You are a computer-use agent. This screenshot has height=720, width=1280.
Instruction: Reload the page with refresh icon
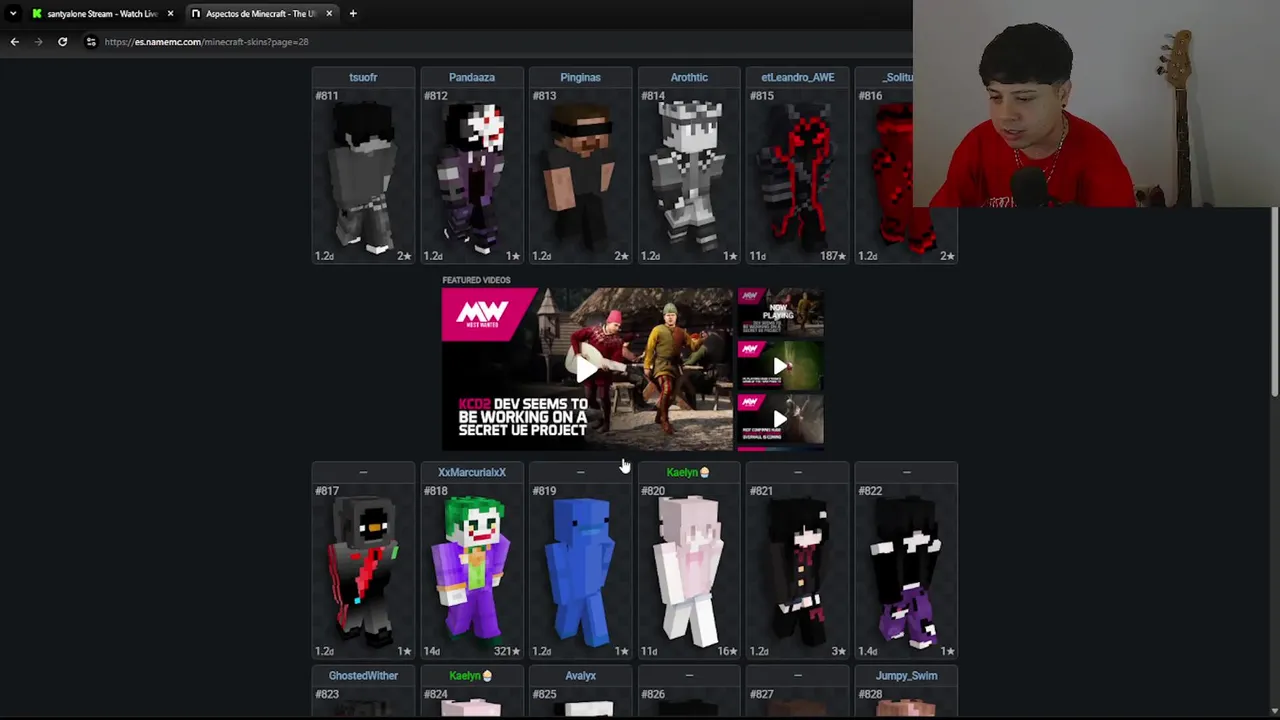pos(62,42)
